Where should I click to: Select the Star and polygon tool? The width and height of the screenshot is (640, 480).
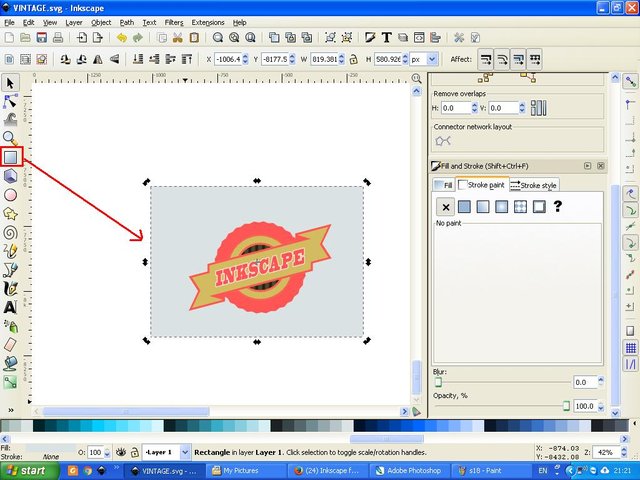click(x=10, y=213)
